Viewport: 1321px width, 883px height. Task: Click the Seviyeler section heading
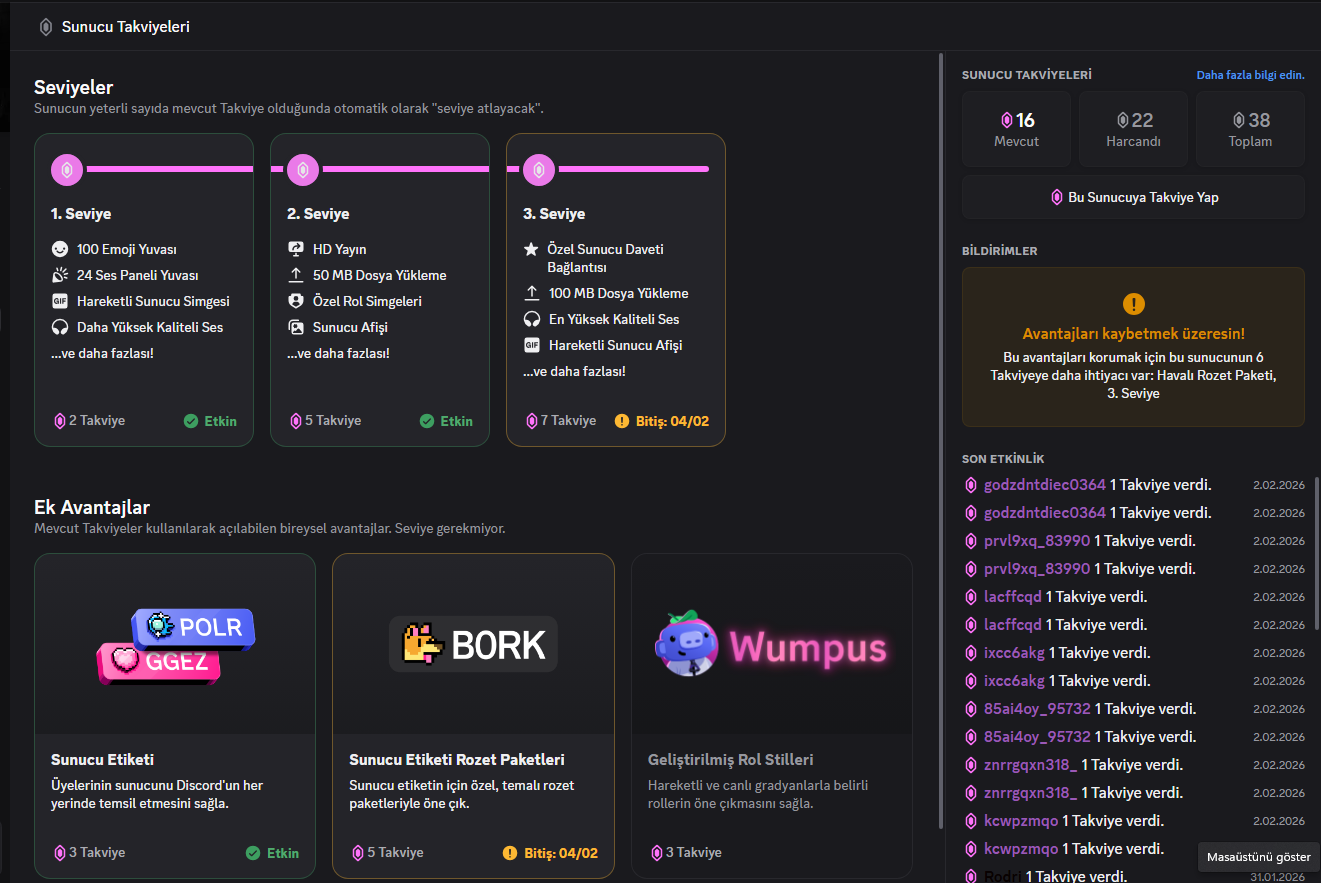(74, 88)
